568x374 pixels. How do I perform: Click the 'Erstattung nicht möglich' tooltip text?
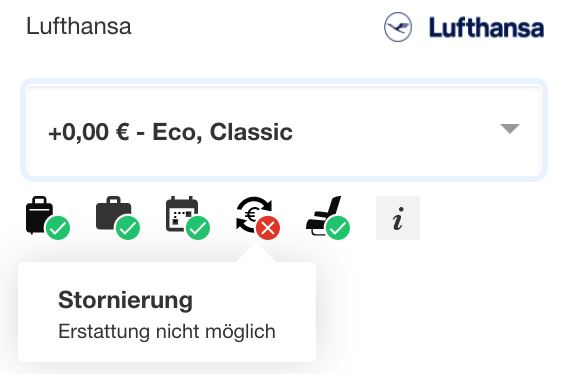[x=167, y=332]
